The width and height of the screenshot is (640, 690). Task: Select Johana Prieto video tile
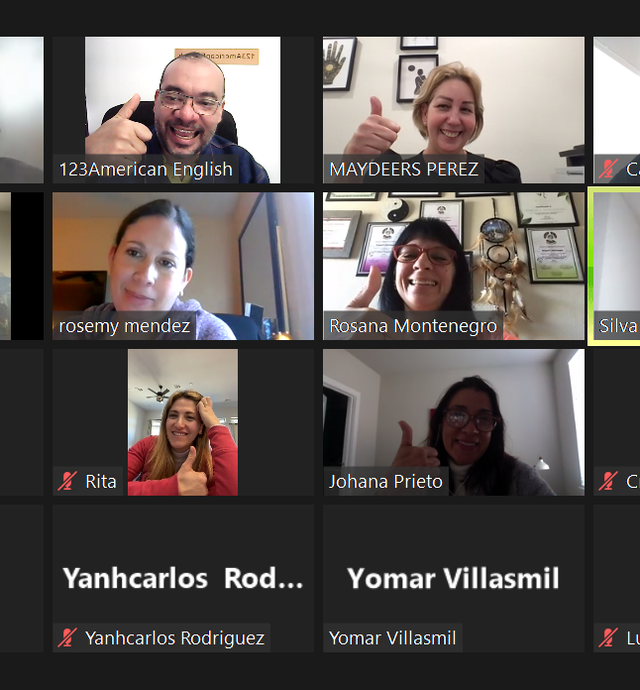click(454, 422)
